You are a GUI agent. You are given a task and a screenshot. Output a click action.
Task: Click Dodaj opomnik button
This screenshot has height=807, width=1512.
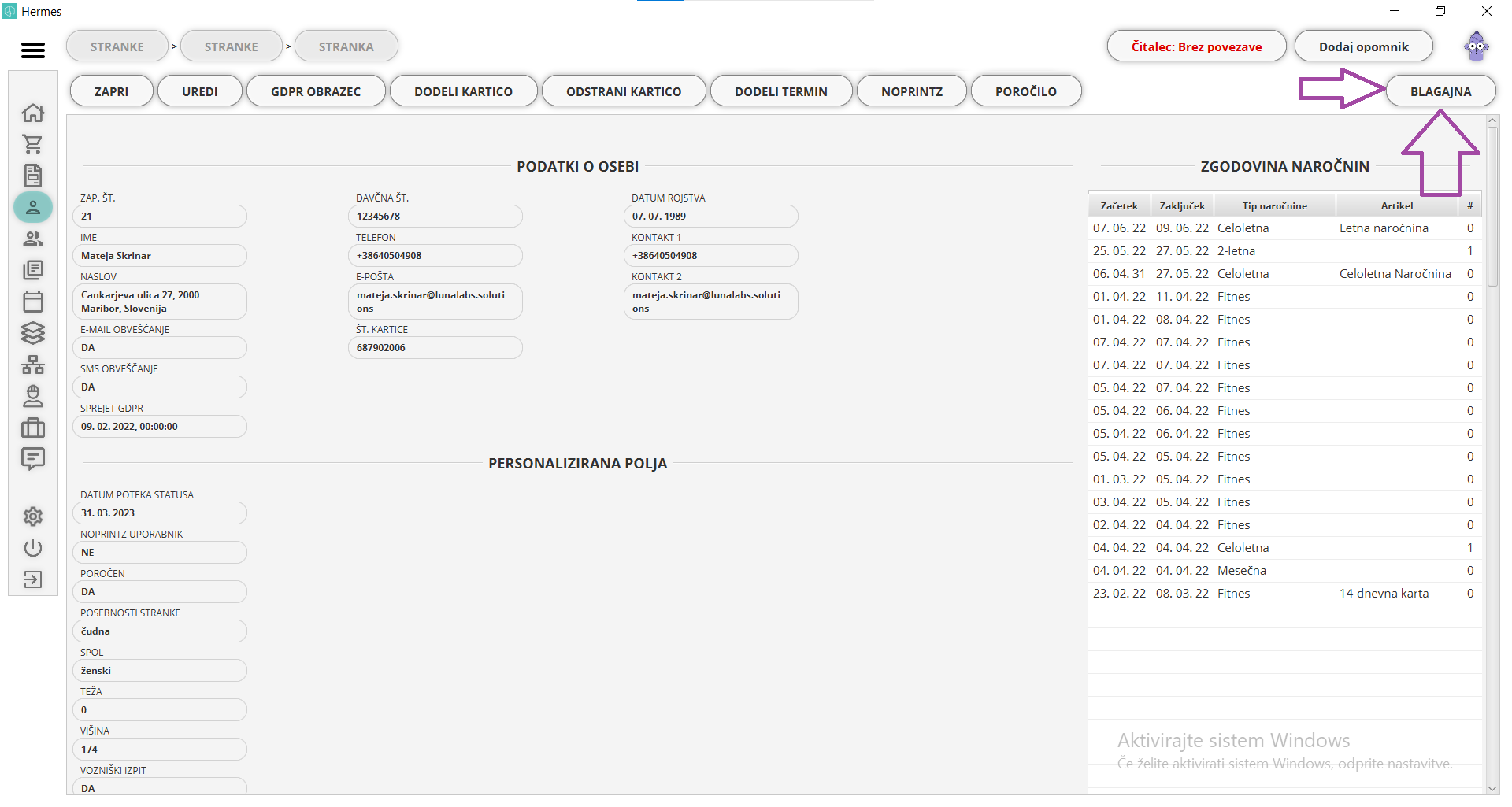1364,46
